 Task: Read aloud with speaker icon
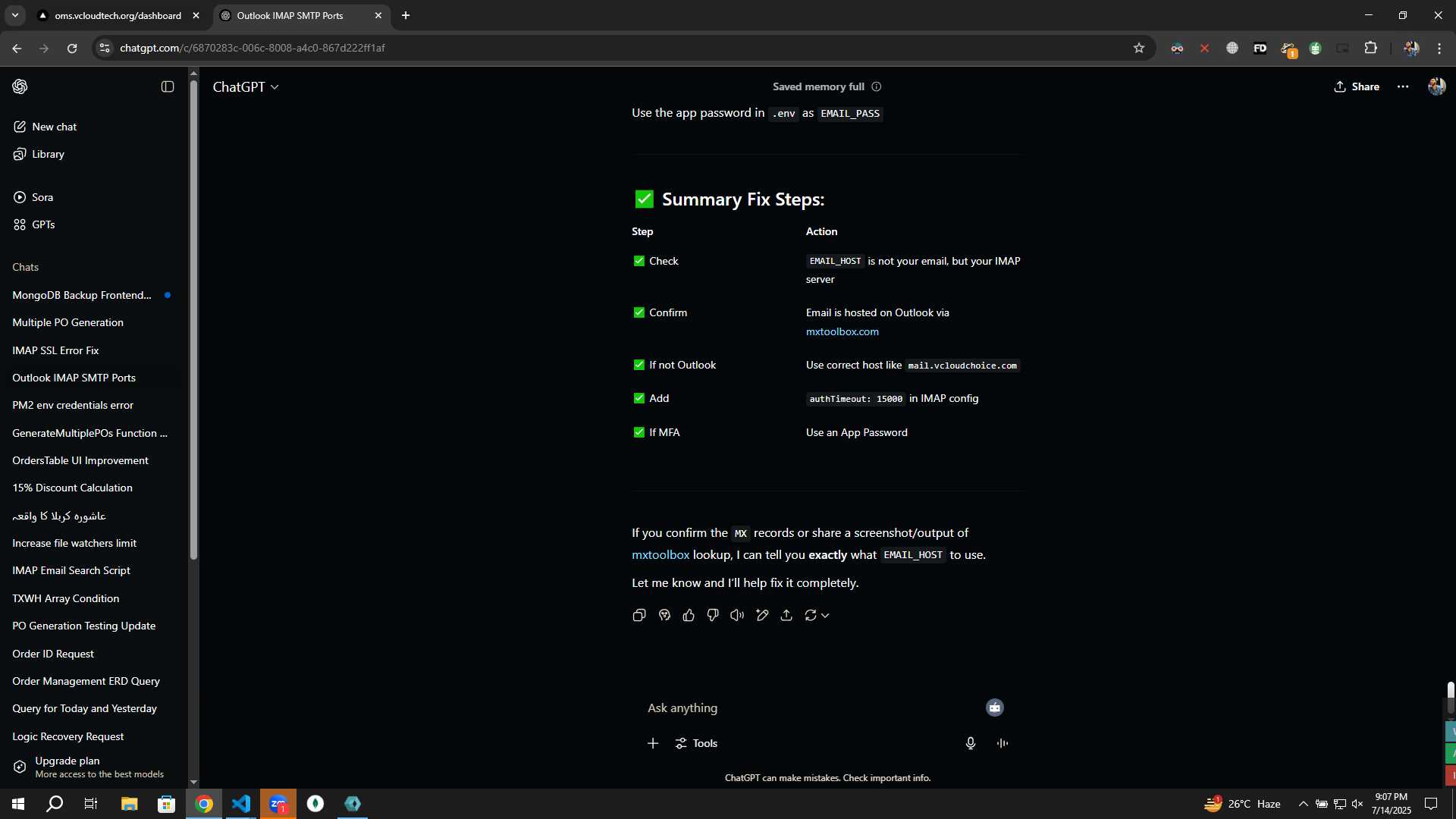tap(737, 615)
